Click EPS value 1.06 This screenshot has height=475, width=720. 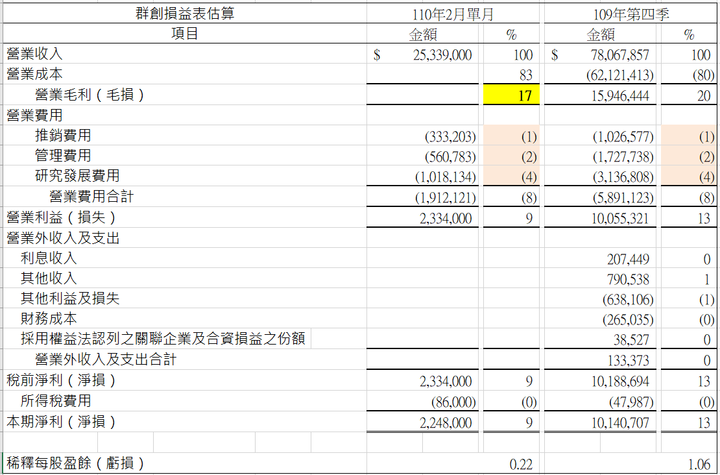[x=699, y=464]
